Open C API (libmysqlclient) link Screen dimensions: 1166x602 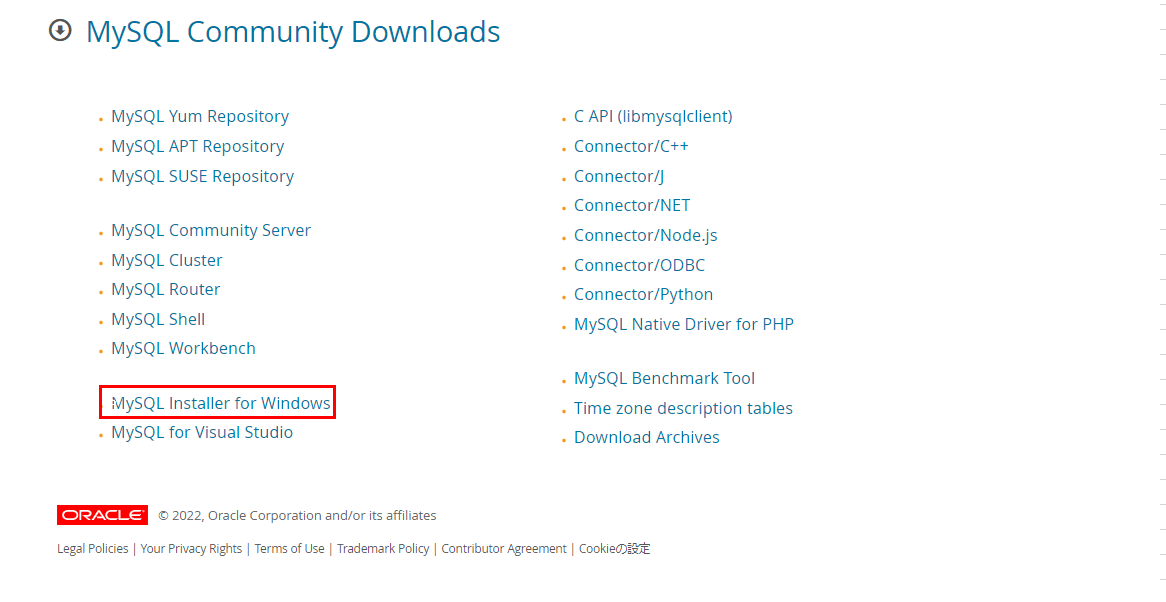(x=654, y=117)
